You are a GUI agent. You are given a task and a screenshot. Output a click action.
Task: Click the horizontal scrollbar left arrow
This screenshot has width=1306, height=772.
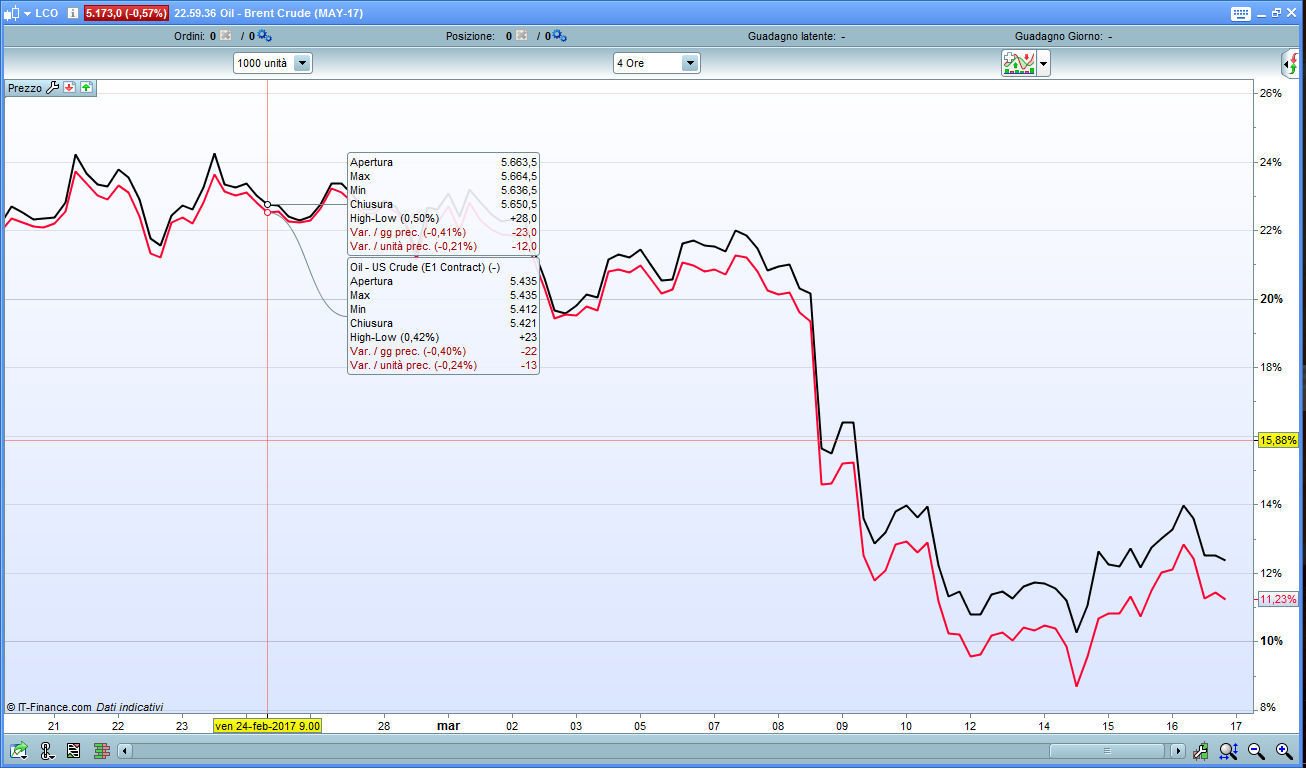pyautogui.click(x=125, y=750)
